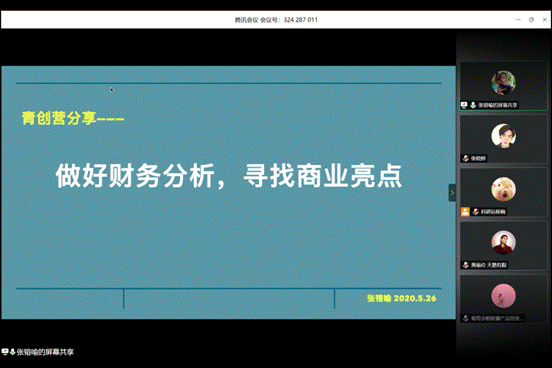Click the slide footer '张锫喻 2020.5.26'

coord(402,298)
